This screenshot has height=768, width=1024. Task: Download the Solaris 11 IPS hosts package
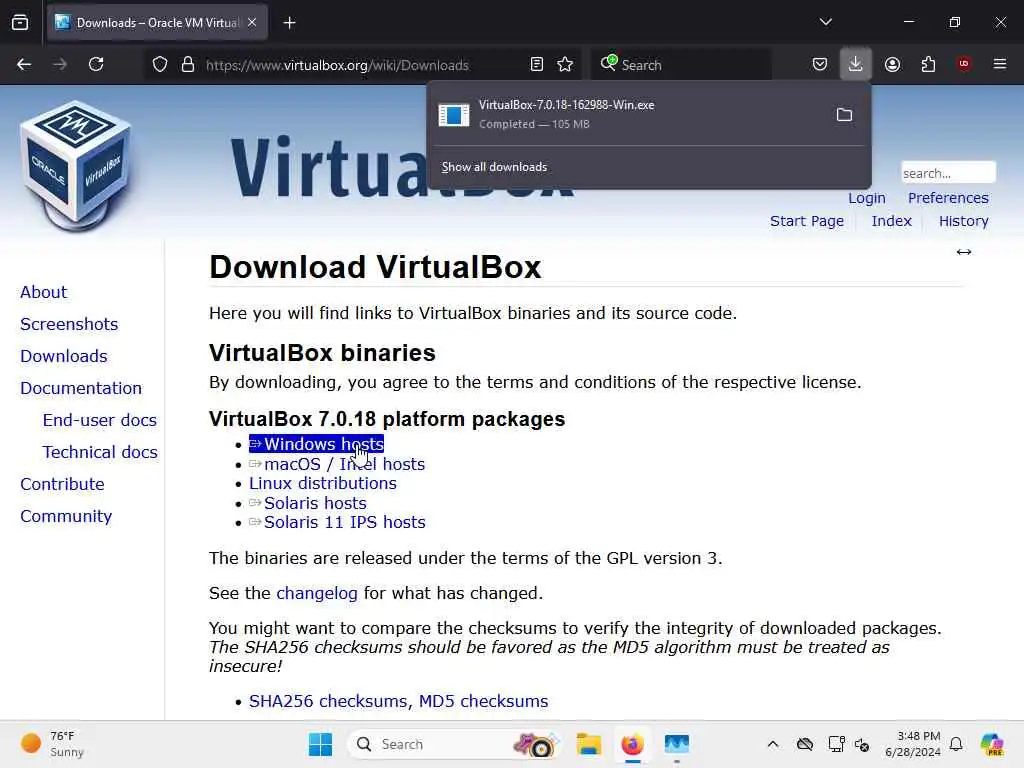tap(337, 522)
